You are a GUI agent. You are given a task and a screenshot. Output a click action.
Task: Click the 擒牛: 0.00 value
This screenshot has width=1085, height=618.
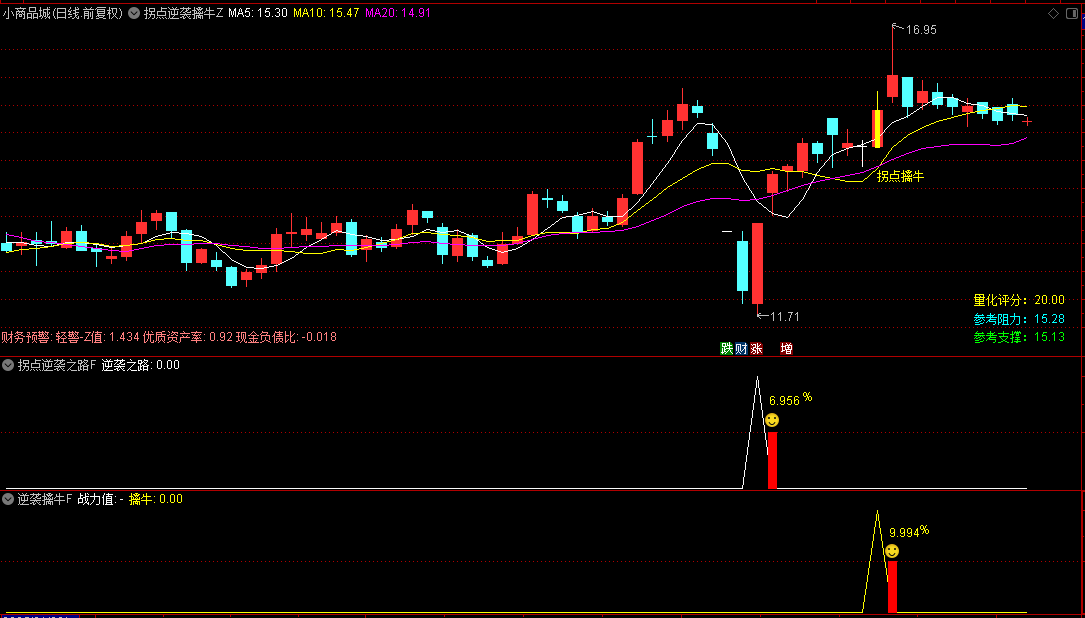(x=156, y=498)
